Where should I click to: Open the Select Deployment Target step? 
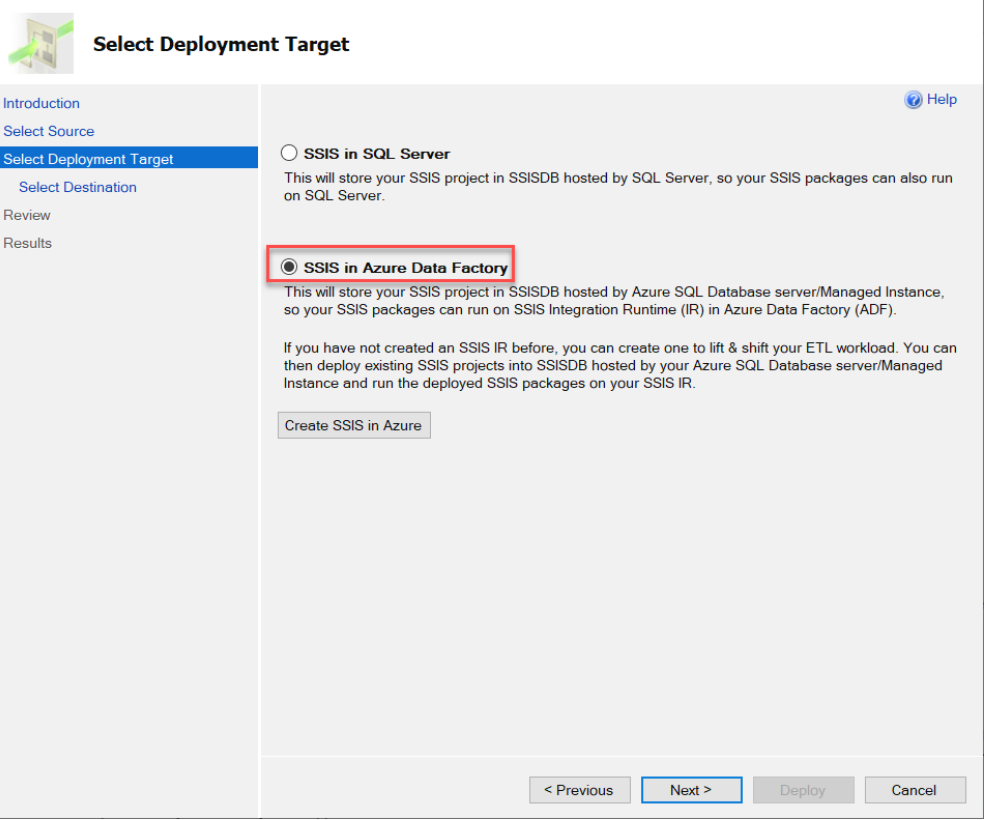(129, 158)
